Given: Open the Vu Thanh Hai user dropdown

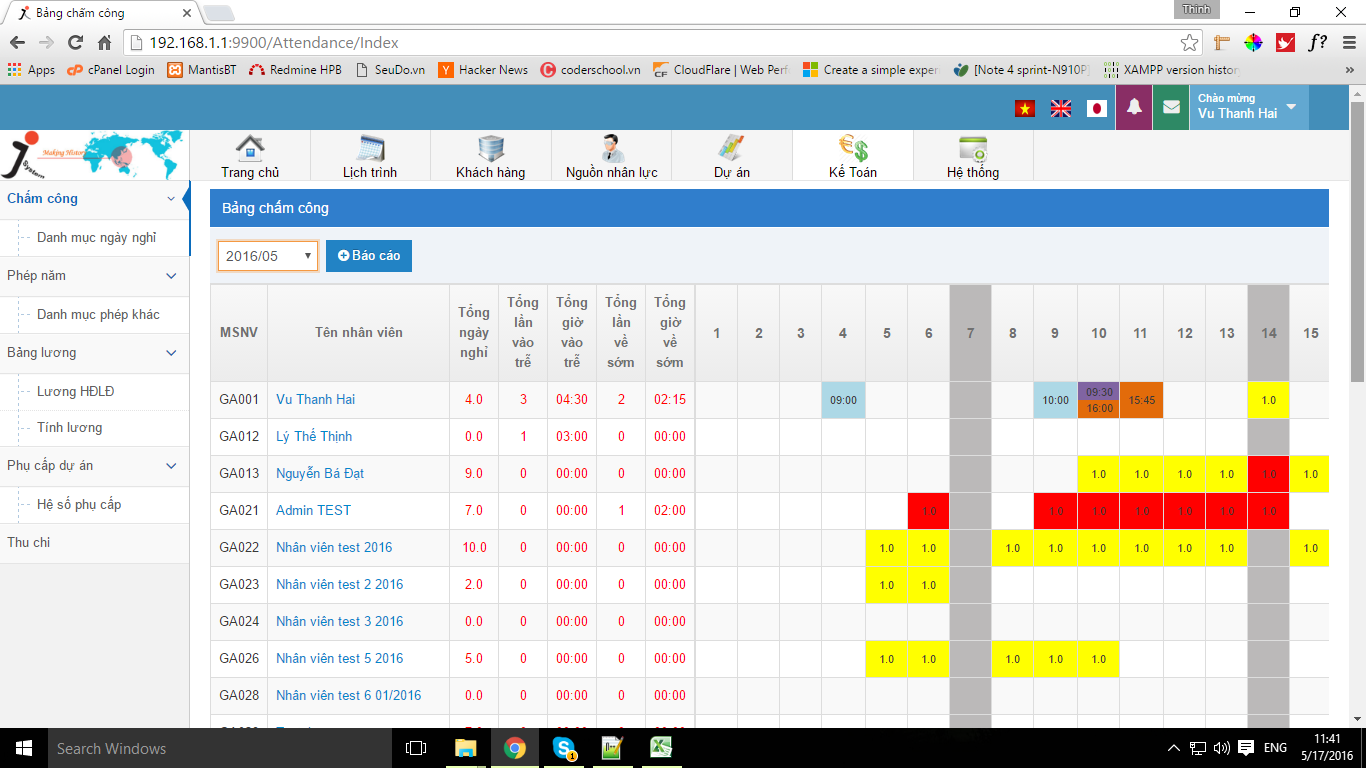Looking at the screenshot, I should 1248,107.
